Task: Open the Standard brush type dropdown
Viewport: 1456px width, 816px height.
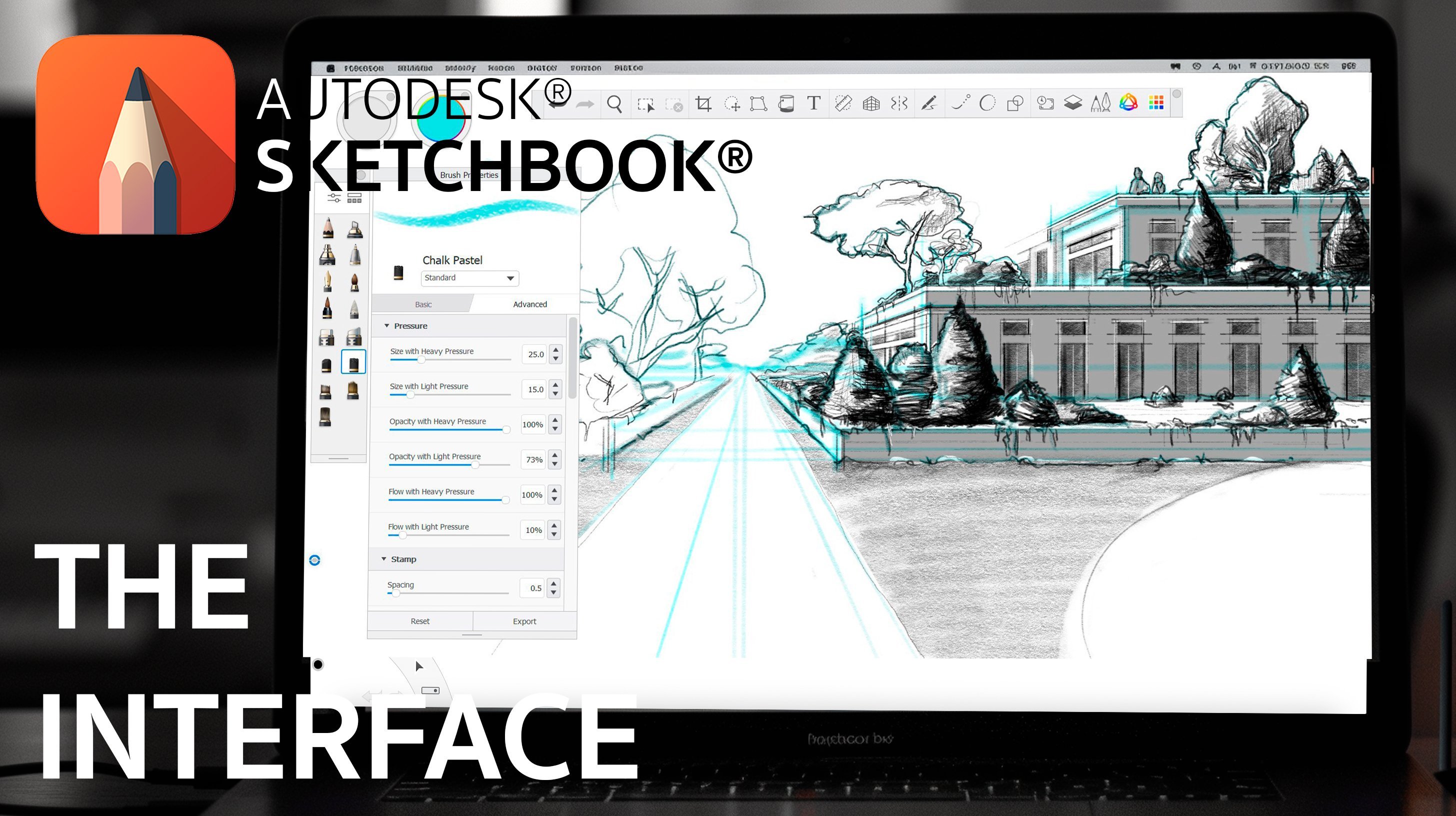Action: click(469, 278)
